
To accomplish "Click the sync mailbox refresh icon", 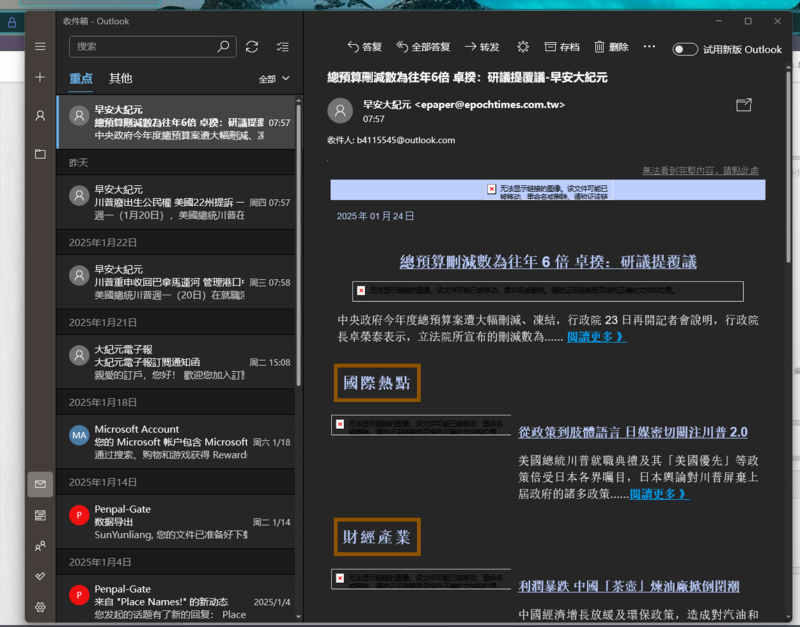I will click(252, 46).
